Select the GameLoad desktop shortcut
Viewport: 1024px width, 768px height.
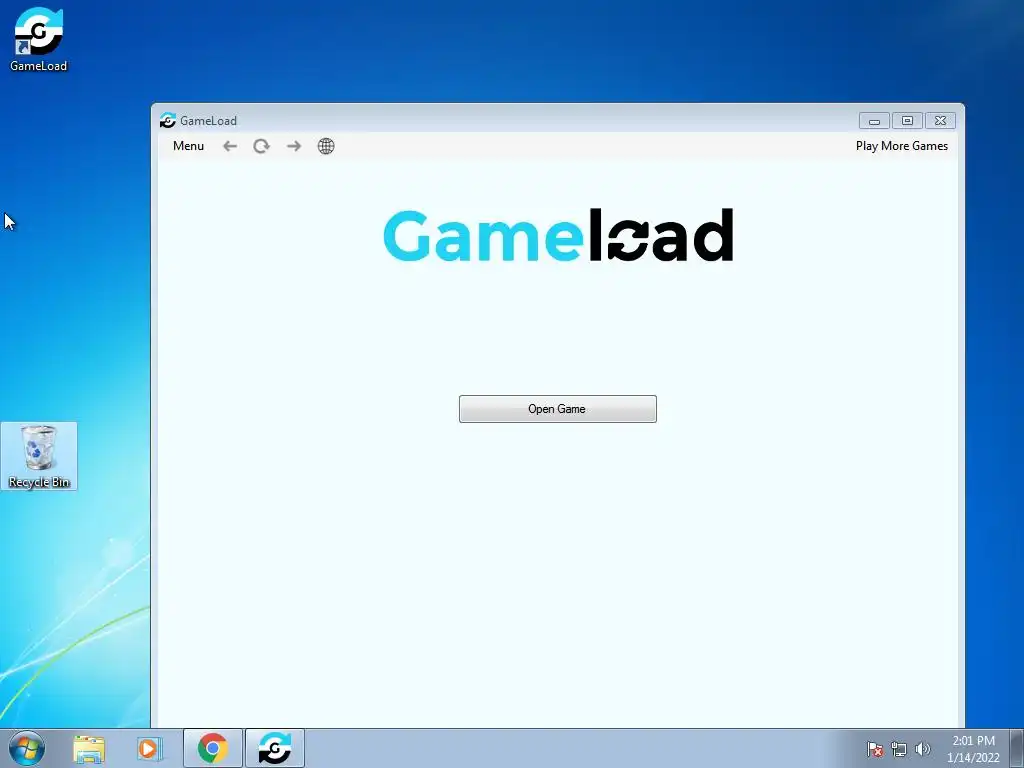click(x=39, y=39)
